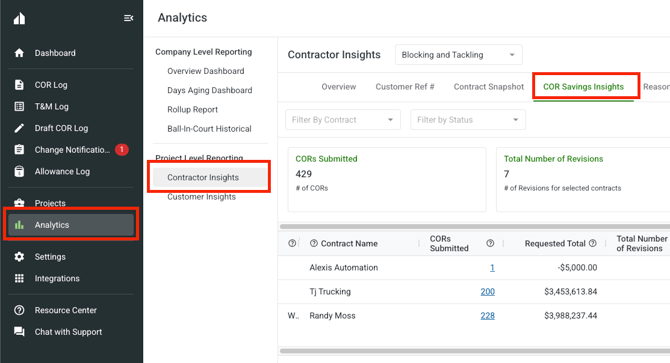Open Analytics in sidebar

click(71, 225)
